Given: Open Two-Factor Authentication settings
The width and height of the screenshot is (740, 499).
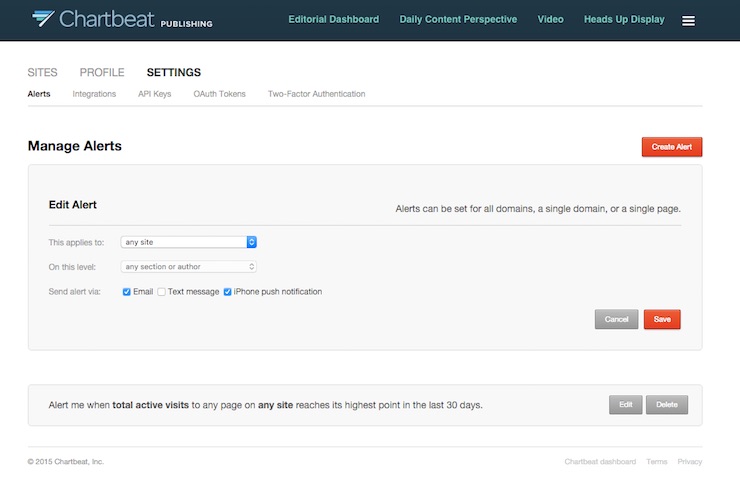Looking at the screenshot, I should (x=317, y=94).
